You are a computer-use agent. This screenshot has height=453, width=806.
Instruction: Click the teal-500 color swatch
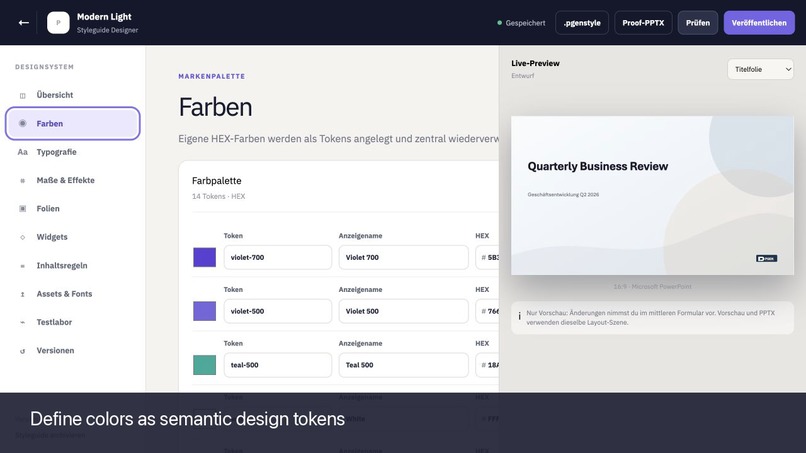[x=205, y=365]
